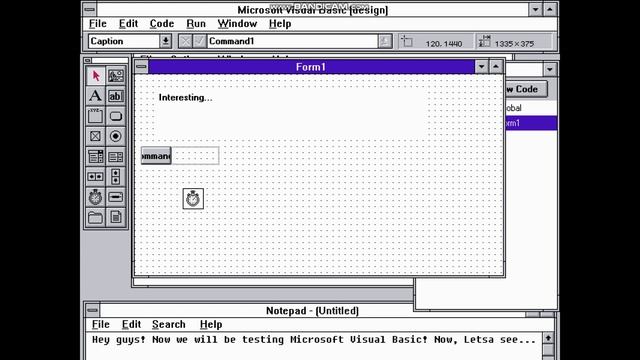Open the Edit menu in Visual Basic
This screenshot has width=640, height=360.
128,24
